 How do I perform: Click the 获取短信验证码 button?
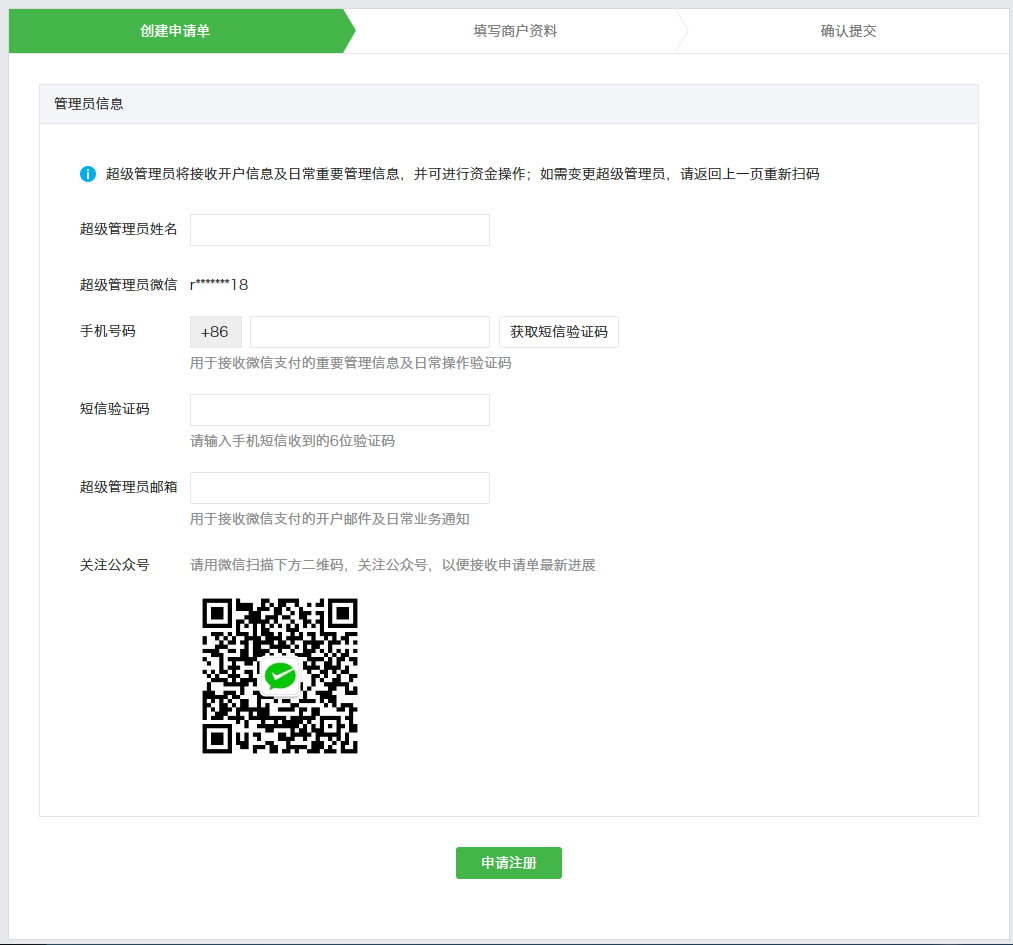point(559,332)
